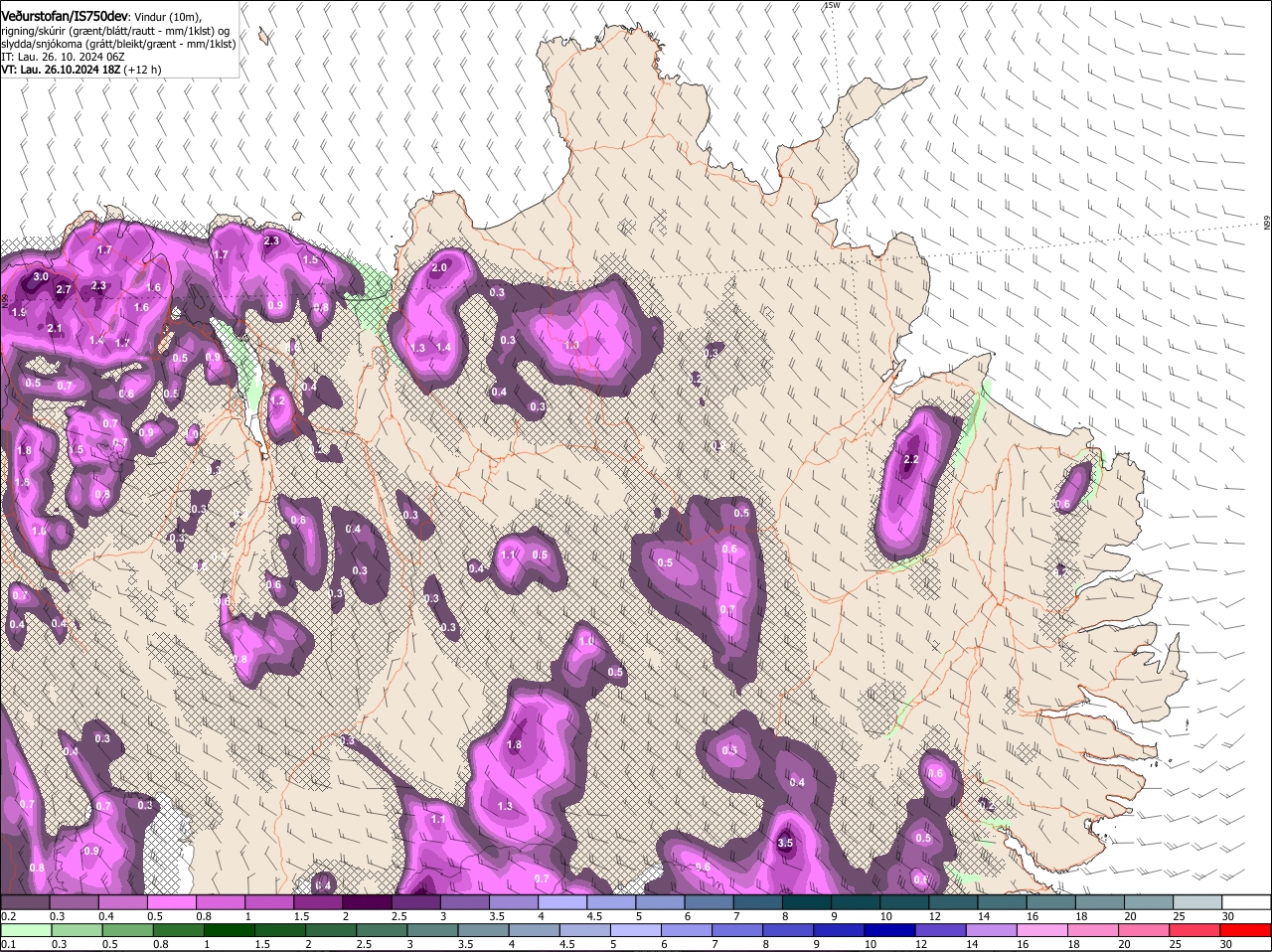1272x952 pixels.
Task: Click the 1.9 value label on the map
Action: pos(19,312)
